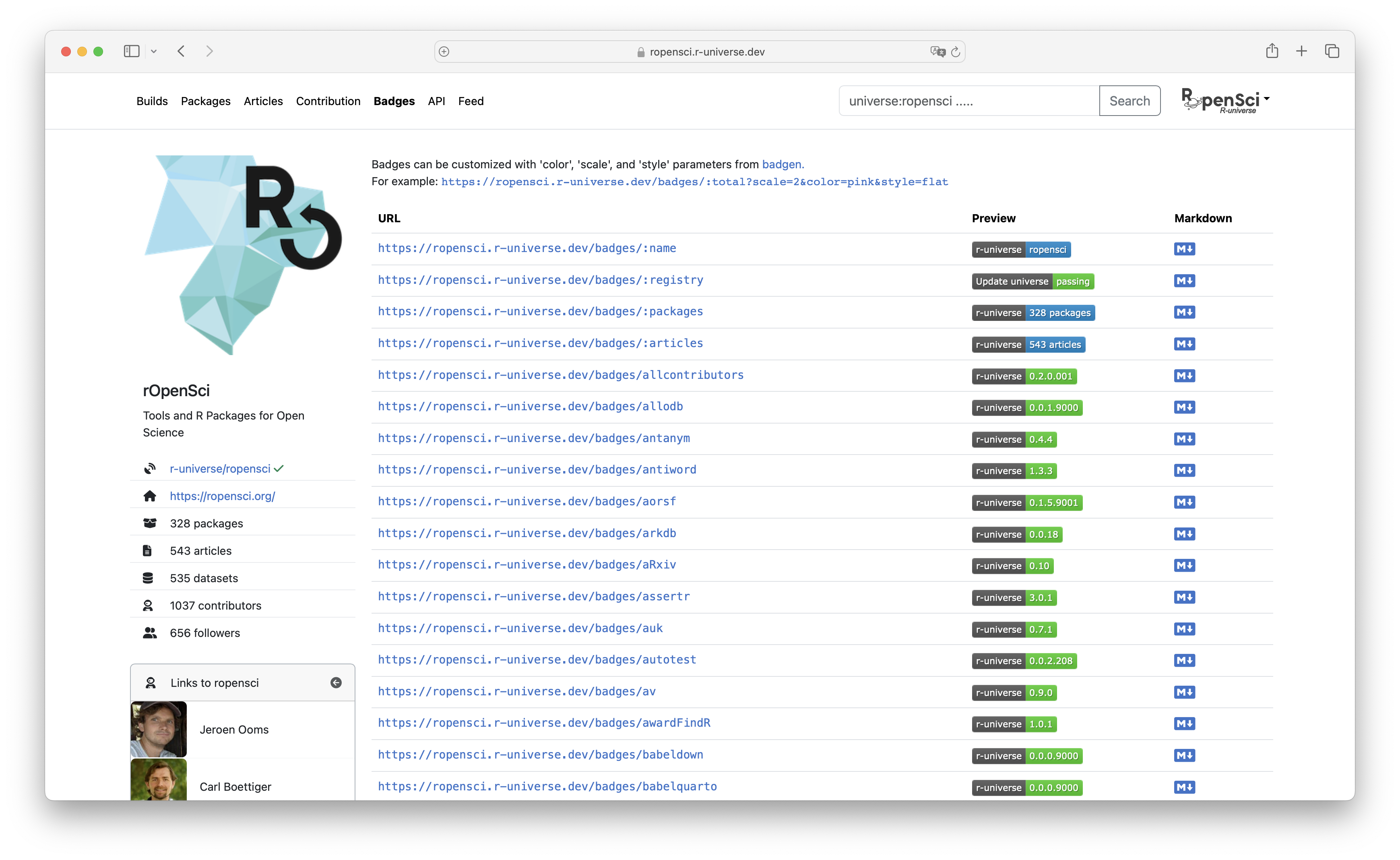Screen dimensions: 1400x860
Task: Click the translate icon in address bar
Action: click(937, 51)
